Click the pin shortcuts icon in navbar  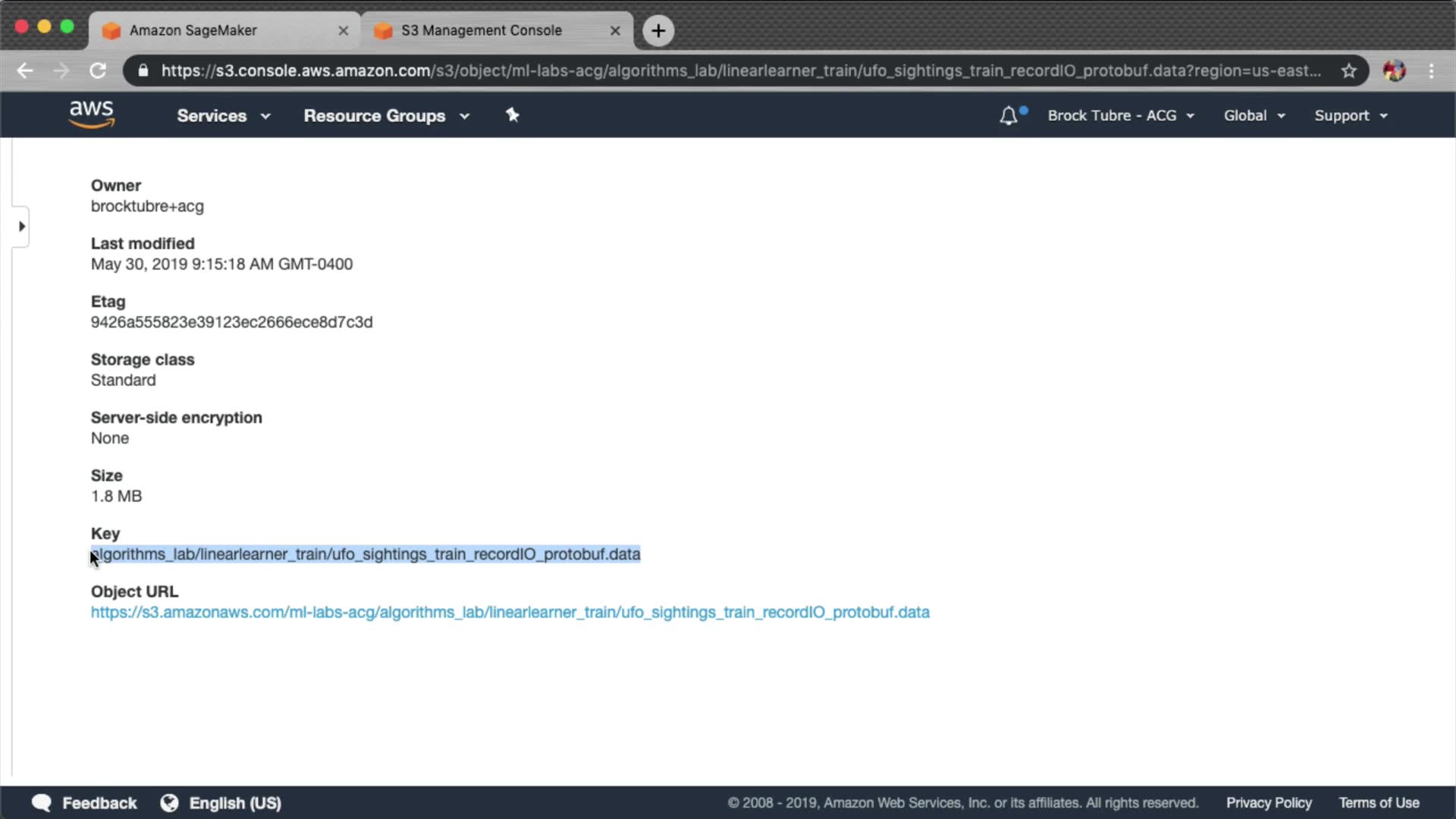pos(513,115)
